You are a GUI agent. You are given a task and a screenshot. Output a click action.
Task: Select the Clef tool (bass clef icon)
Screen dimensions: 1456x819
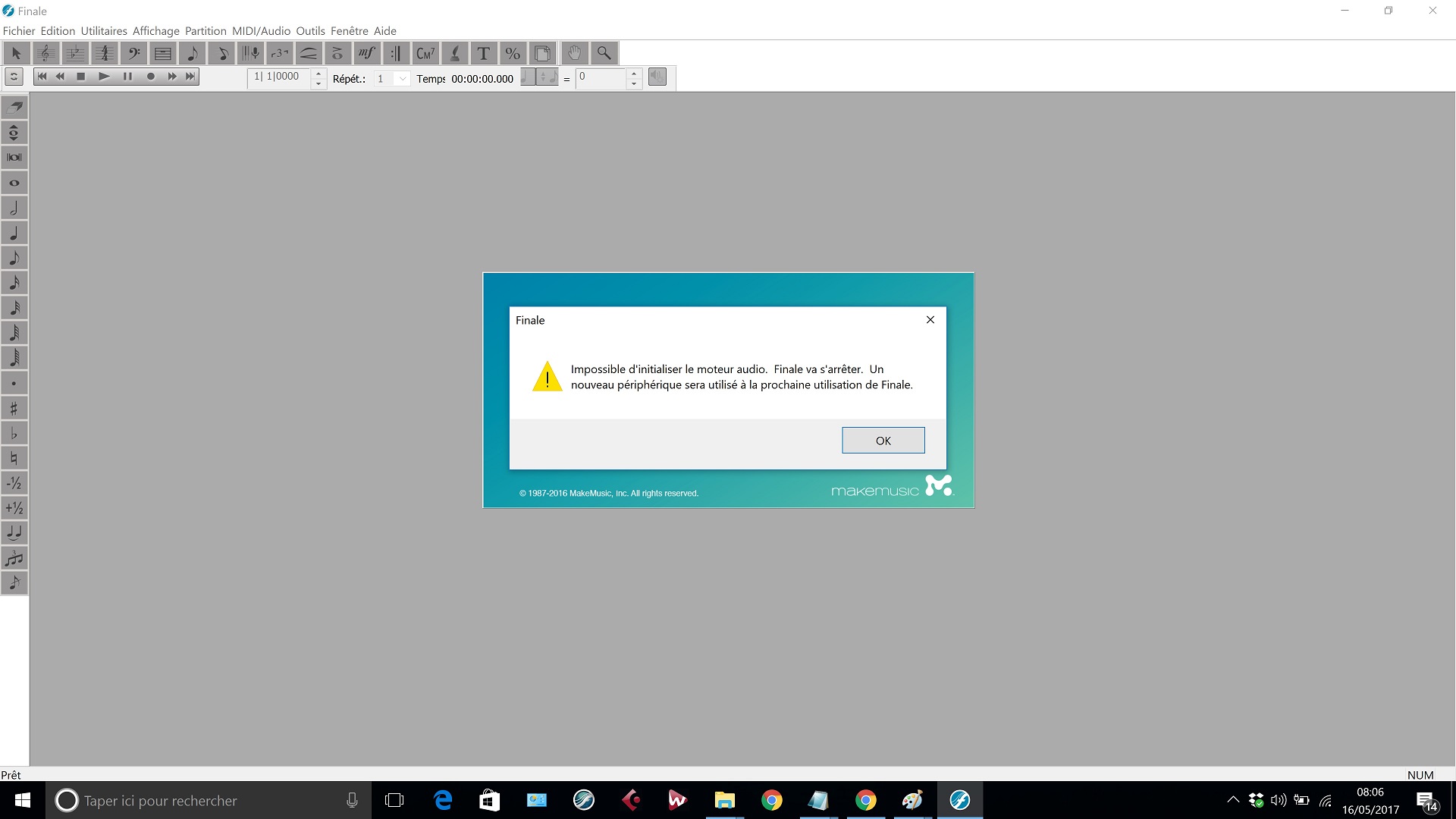point(133,53)
